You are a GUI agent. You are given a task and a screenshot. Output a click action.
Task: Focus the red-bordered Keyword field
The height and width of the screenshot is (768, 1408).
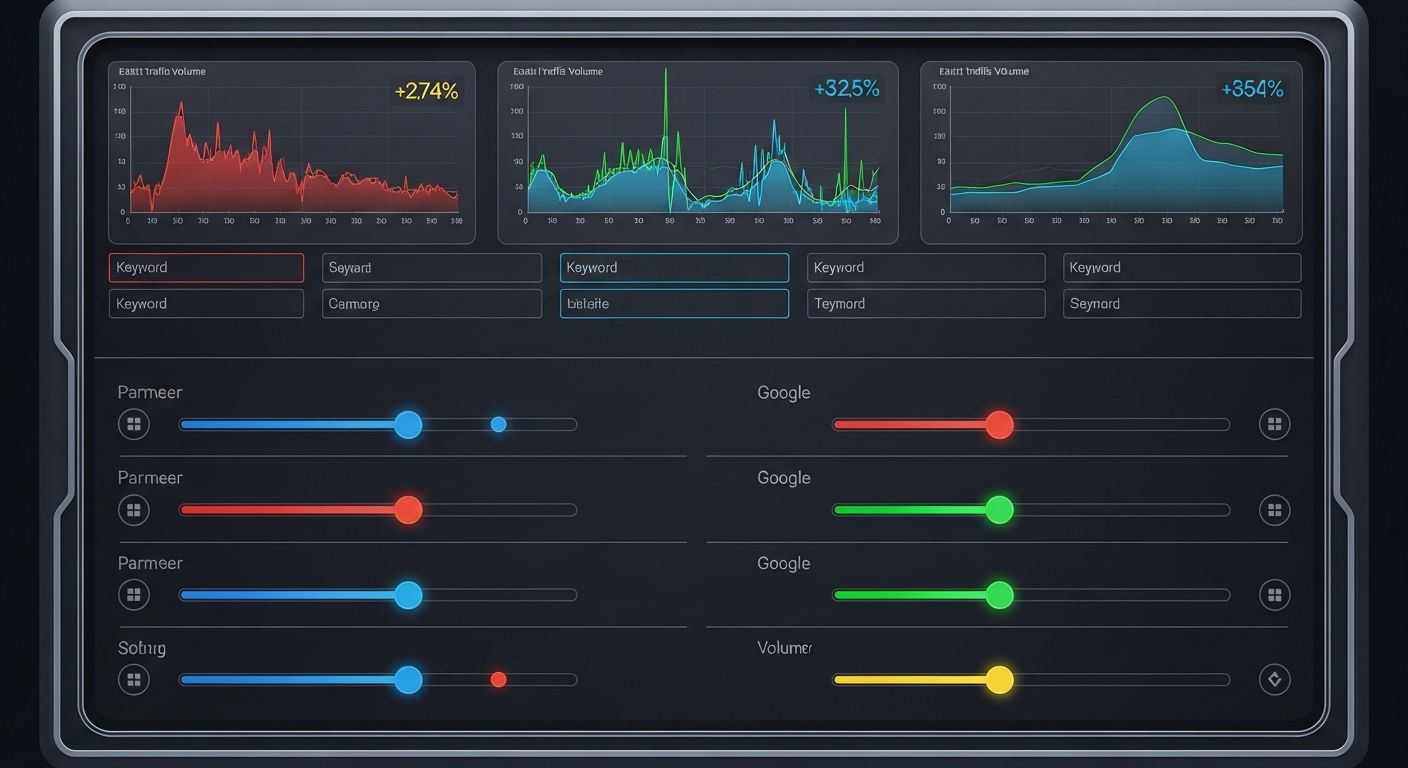(206, 268)
